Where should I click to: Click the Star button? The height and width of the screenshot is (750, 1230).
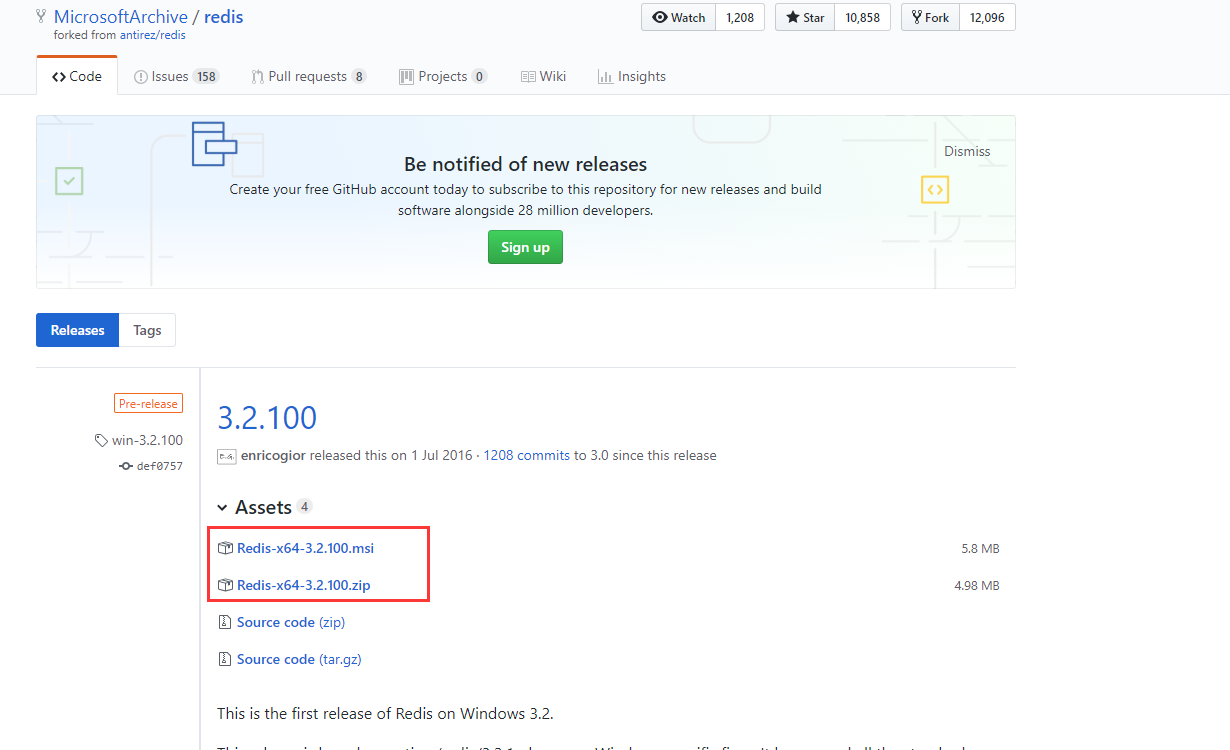click(805, 17)
